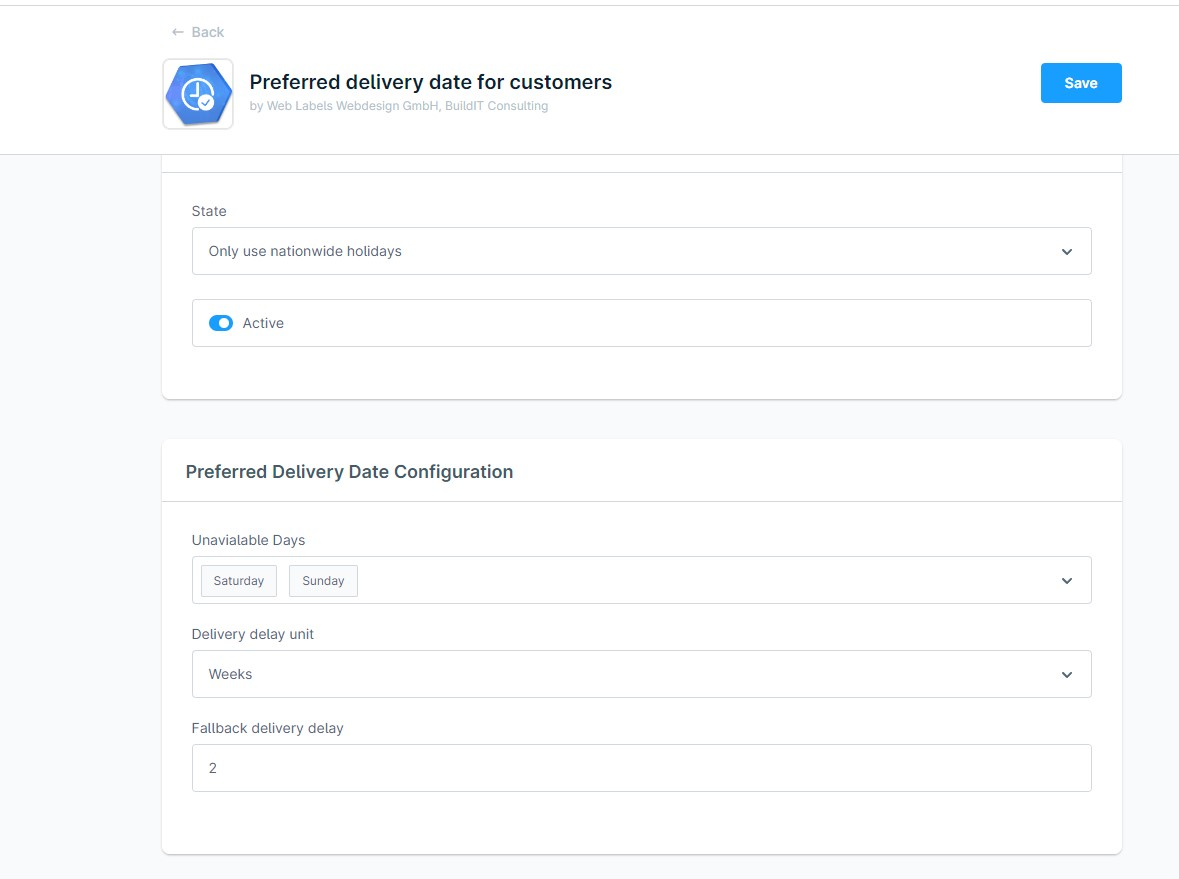The image size is (1179, 879).
Task: Click the chevron on the Delivery delay unit field
Action: point(1066,674)
